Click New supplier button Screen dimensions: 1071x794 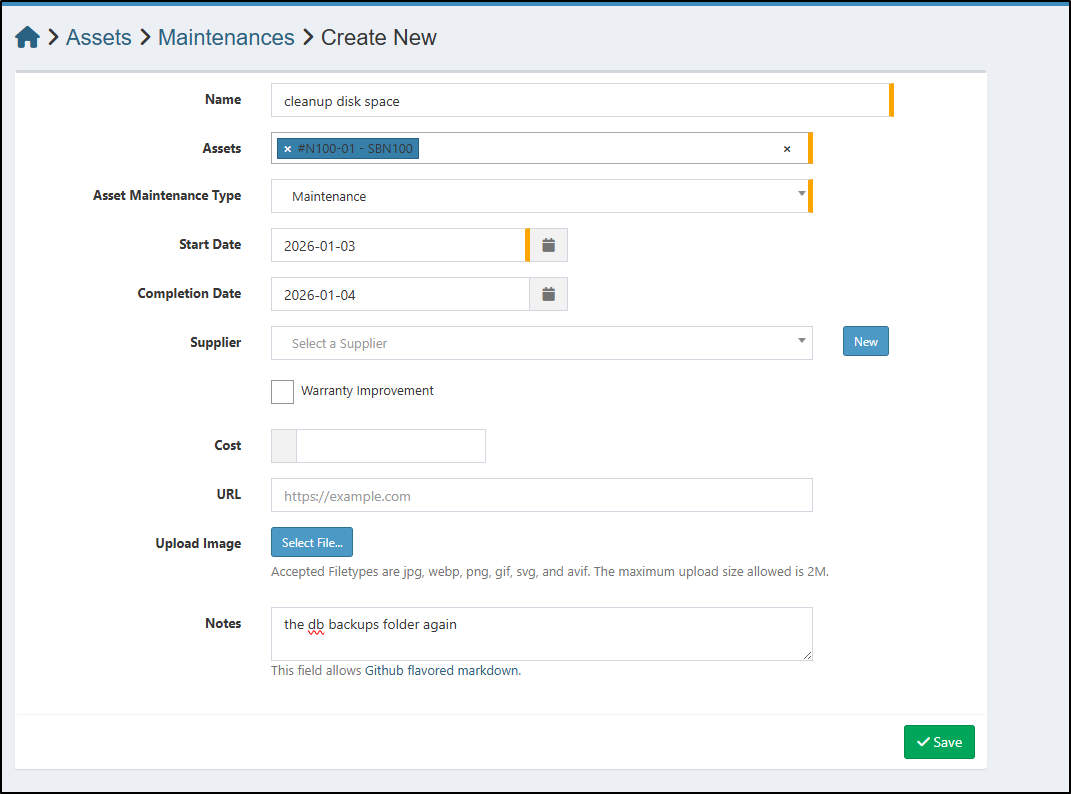tap(865, 342)
